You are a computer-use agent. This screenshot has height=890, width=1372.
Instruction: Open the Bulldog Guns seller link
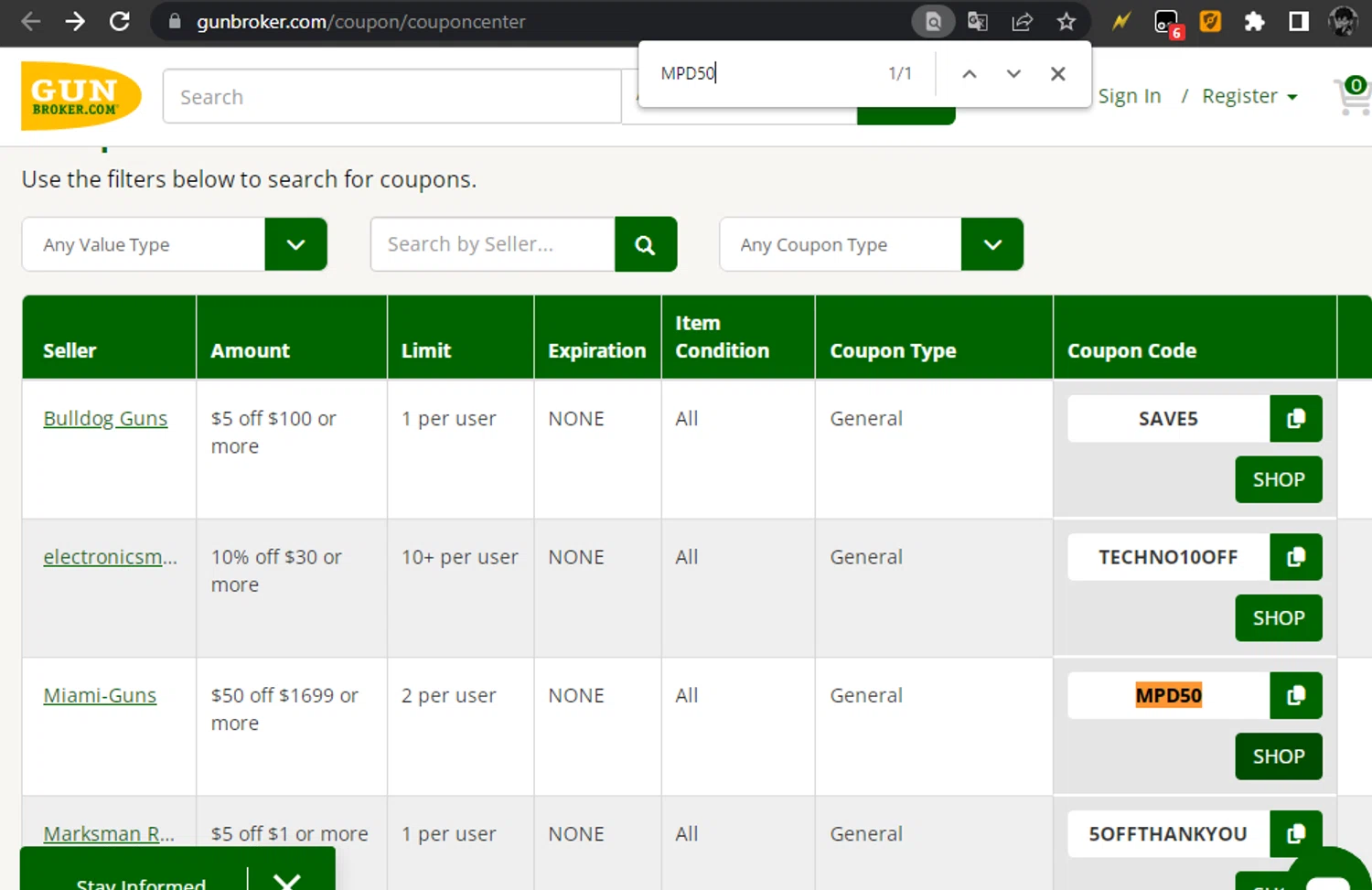tap(105, 419)
